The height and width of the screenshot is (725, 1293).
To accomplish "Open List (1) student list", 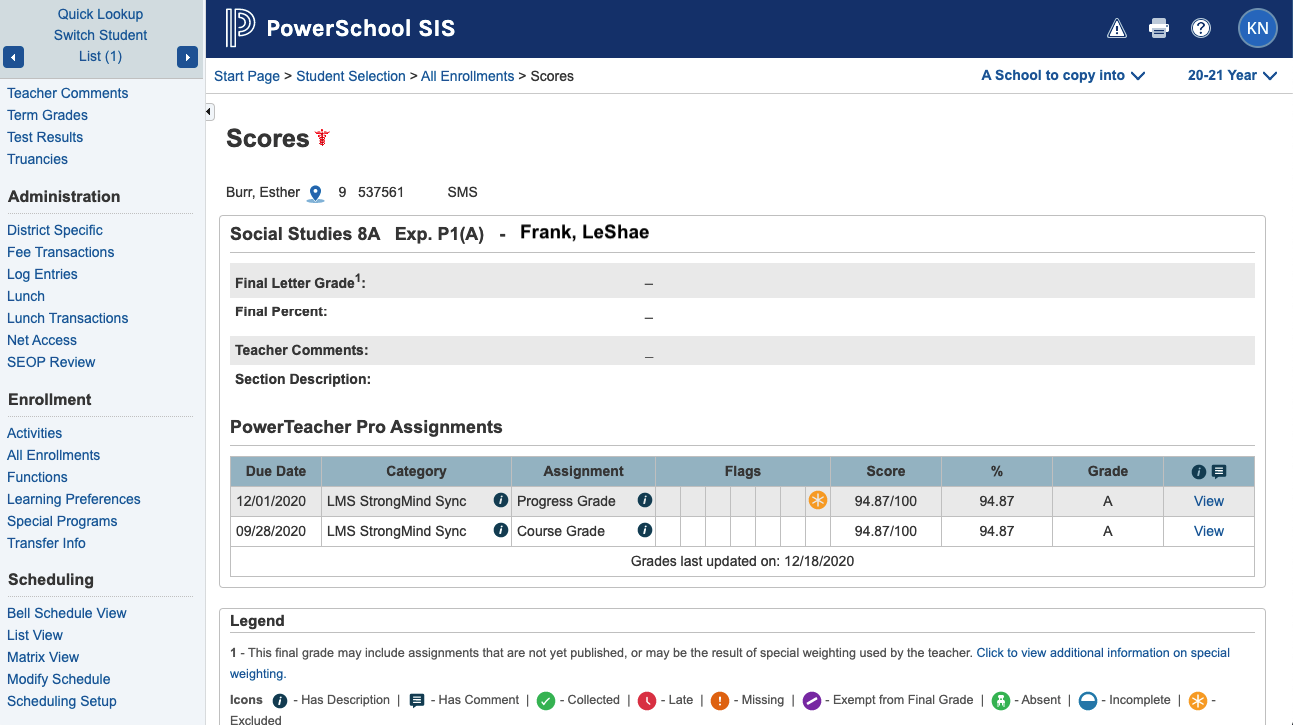I will (x=100, y=56).
